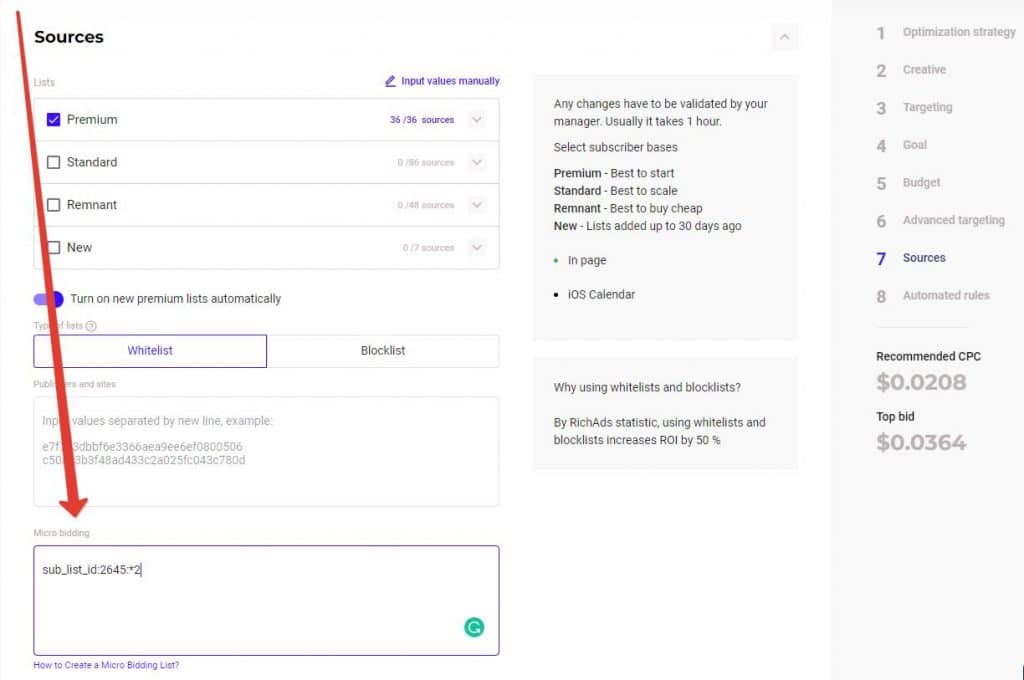Enable the Remnant list checkbox

[x=54, y=205]
